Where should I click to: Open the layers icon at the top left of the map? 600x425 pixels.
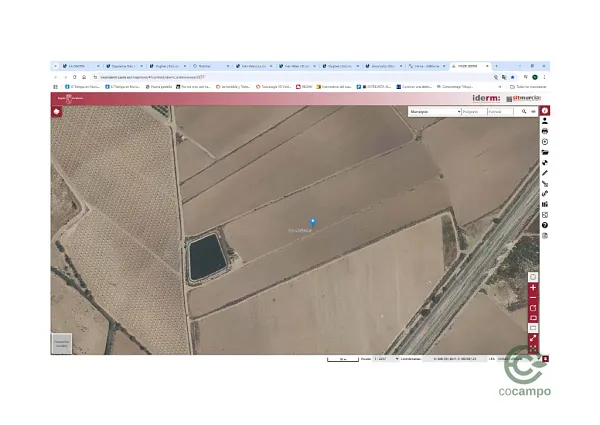[57, 111]
